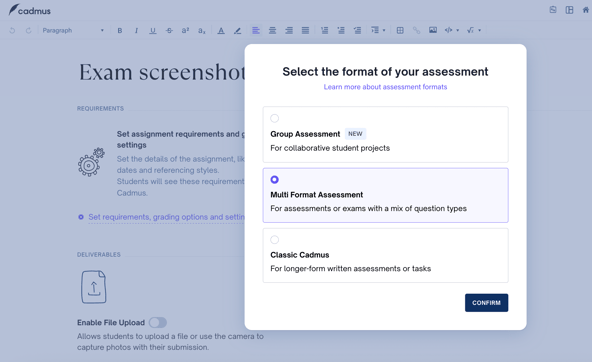Viewport: 592px width, 362px height.
Task: Open the indent options dropdown
Action: click(378, 30)
